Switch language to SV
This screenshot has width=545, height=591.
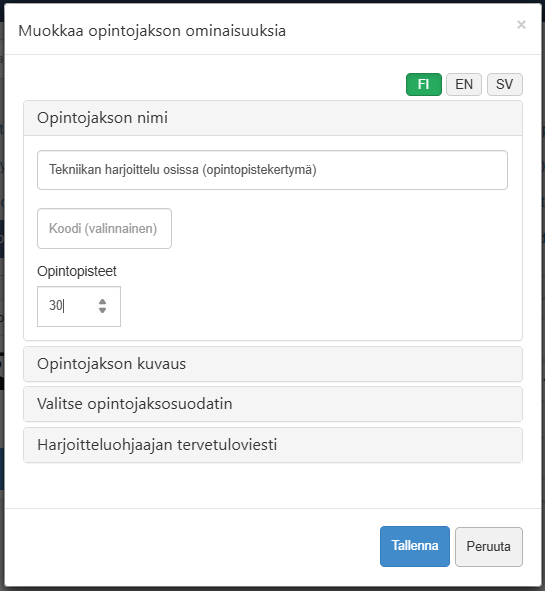click(505, 84)
